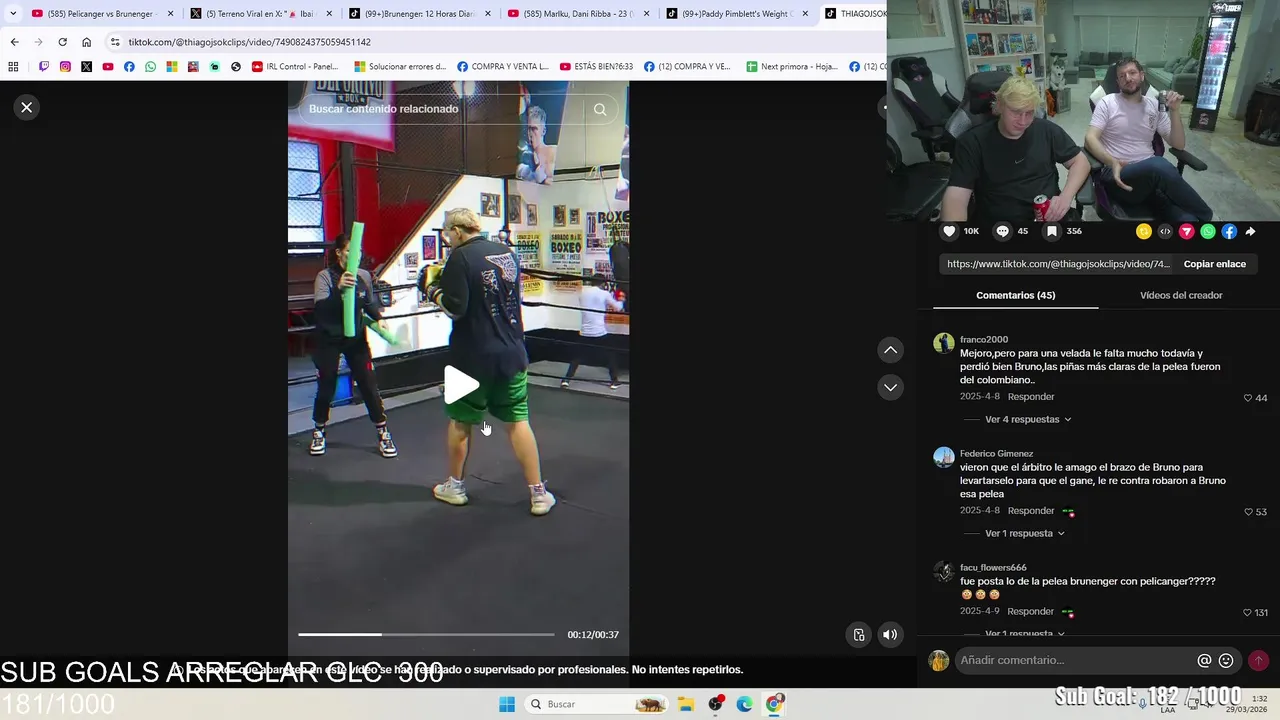The width and height of the screenshot is (1280, 720).
Task: Toggle the auto-scroll icon beside volume
Action: [x=859, y=634]
